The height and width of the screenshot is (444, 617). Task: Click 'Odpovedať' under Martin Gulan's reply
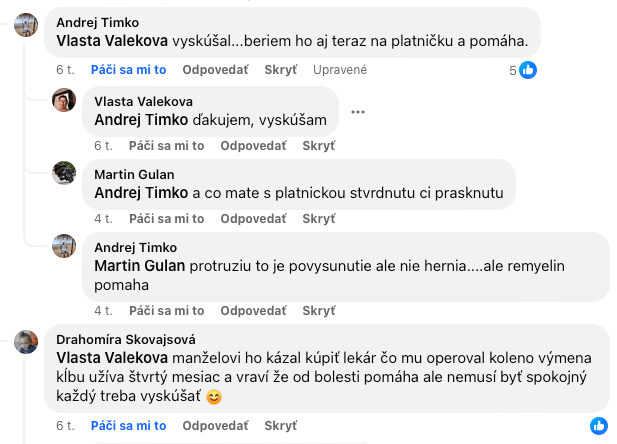(252, 218)
